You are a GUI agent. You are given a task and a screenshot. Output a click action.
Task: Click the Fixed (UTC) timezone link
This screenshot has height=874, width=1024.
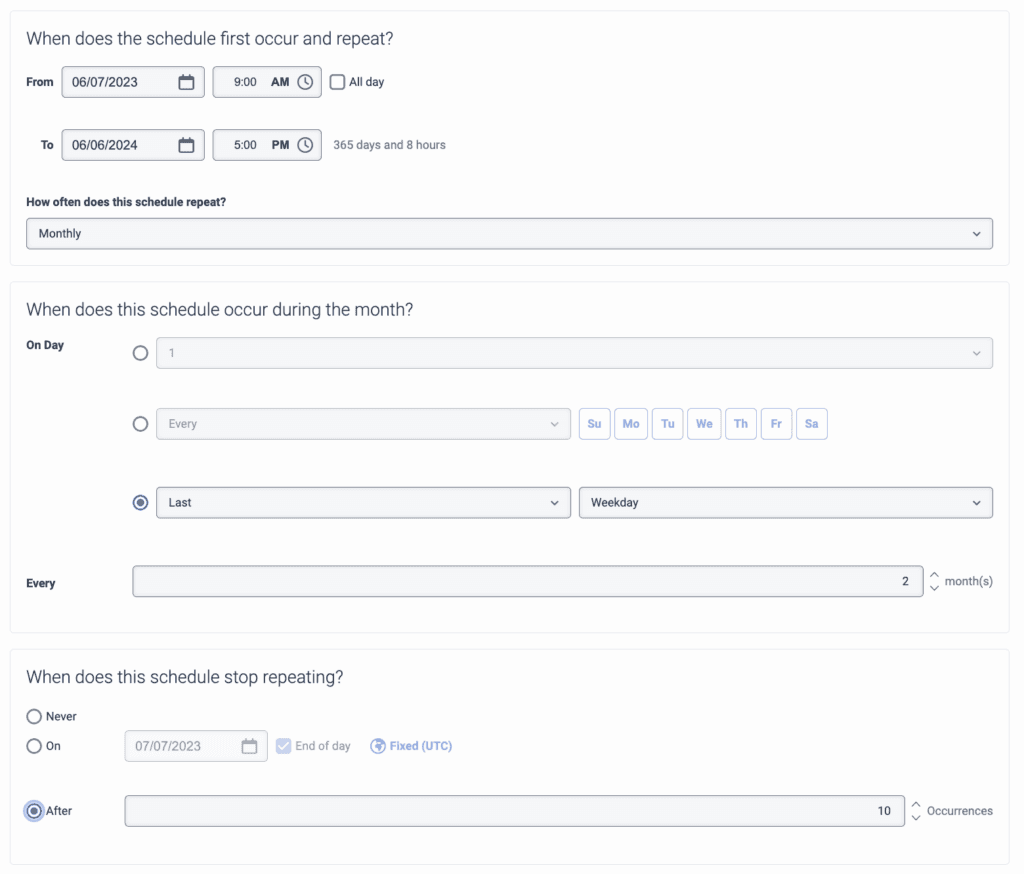[x=420, y=746]
